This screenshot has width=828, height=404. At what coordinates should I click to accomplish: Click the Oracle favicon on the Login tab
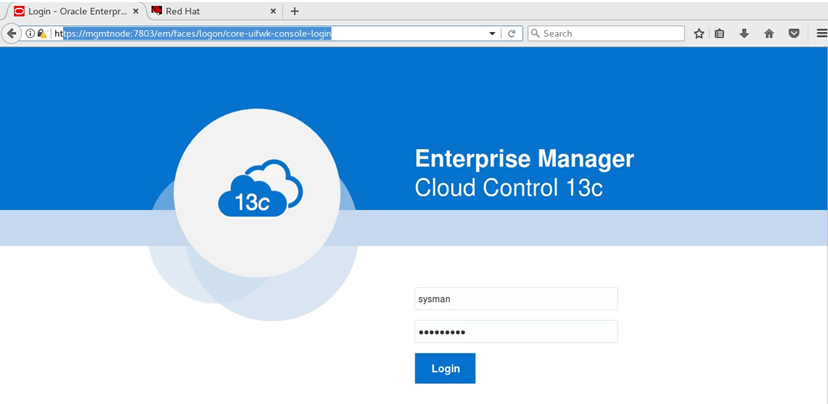(20, 11)
